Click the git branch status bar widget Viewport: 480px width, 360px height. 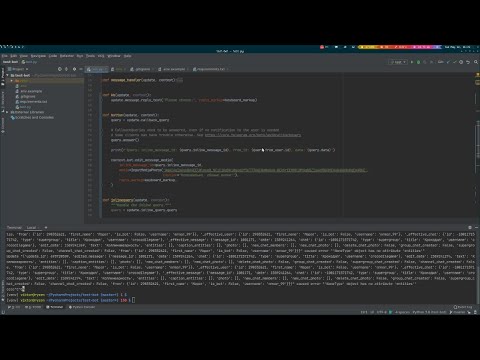coord(457,312)
